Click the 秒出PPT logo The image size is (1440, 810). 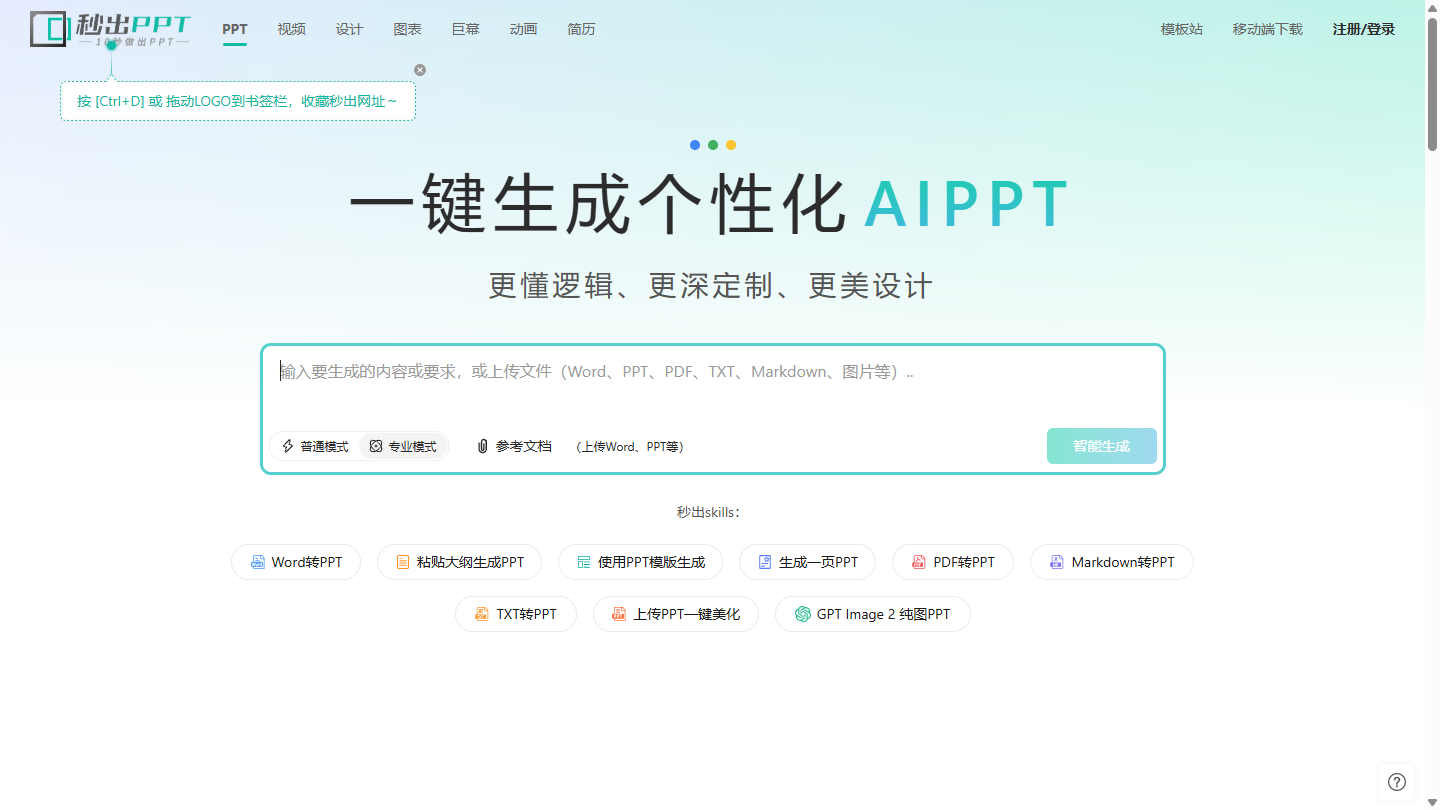point(110,29)
